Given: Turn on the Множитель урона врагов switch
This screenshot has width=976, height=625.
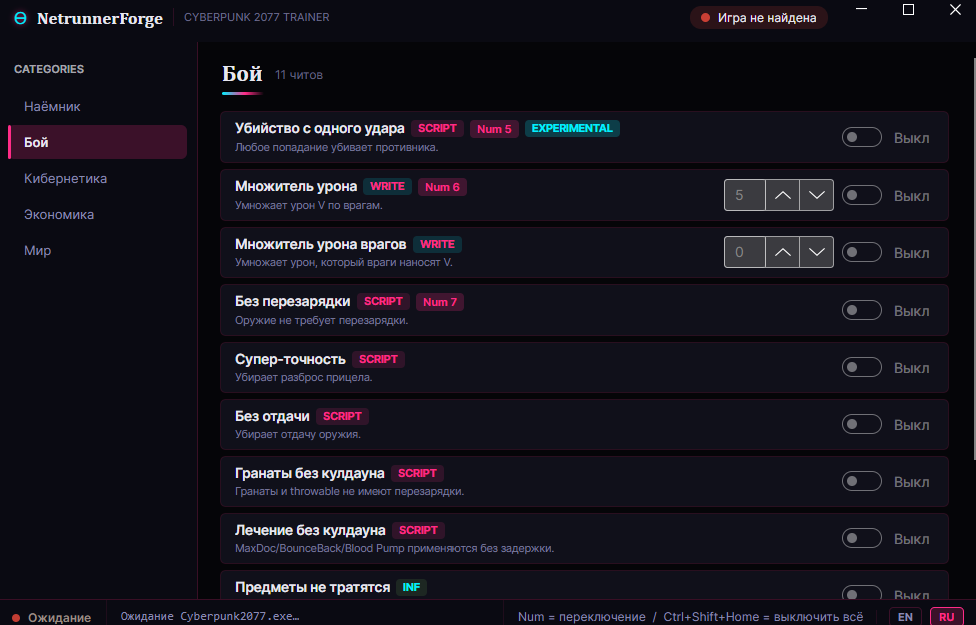Looking at the screenshot, I should pos(861,252).
